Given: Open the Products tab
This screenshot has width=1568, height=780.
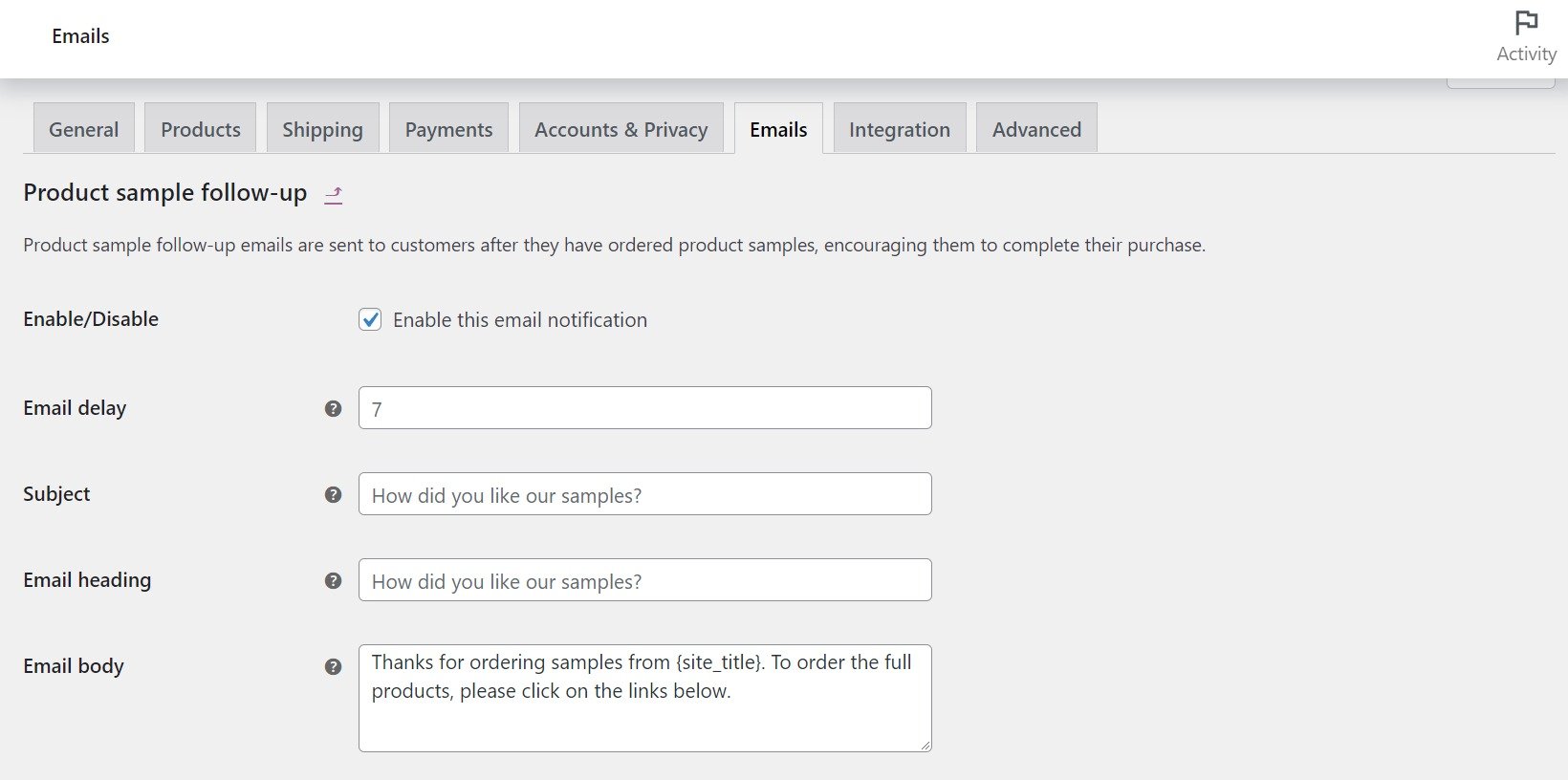Looking at the screenshot, I should (x=200, y=128).
